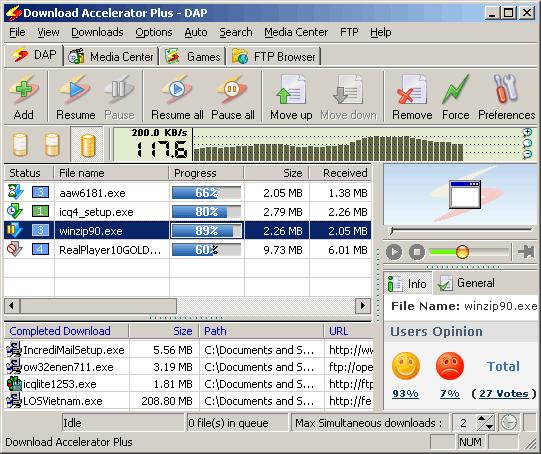Open the General info tab
The image size is (541, 454).
point(466,283)
